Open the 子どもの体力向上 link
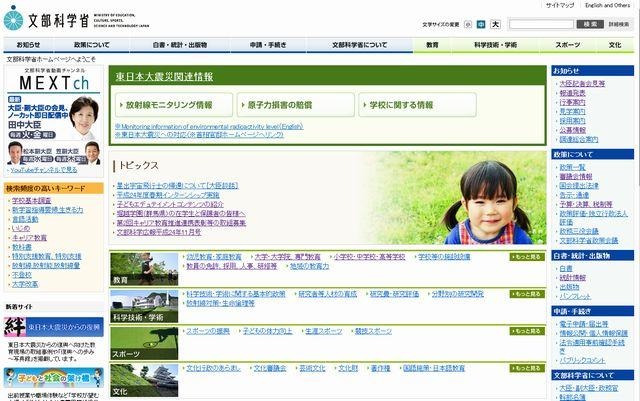The image size is (640, 401). [x=267, y=331]
